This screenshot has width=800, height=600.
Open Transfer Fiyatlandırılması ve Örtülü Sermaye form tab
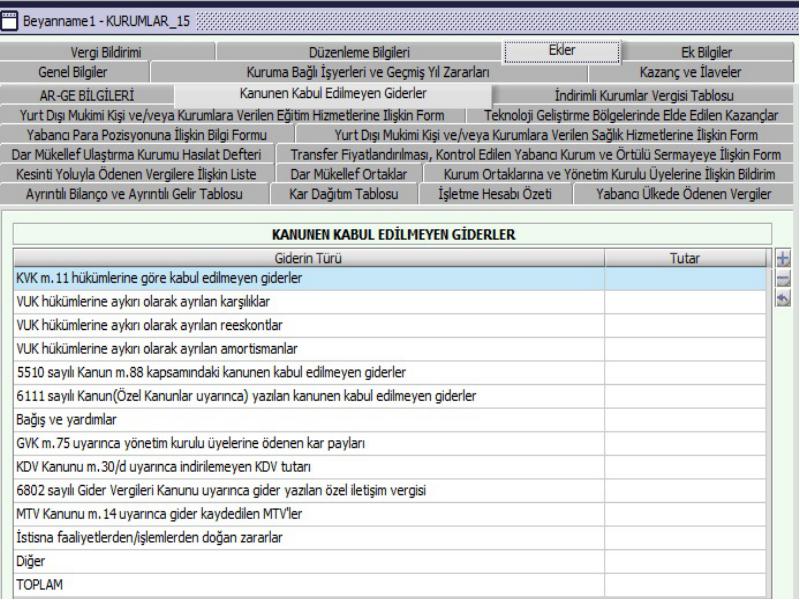pos(536,154)
